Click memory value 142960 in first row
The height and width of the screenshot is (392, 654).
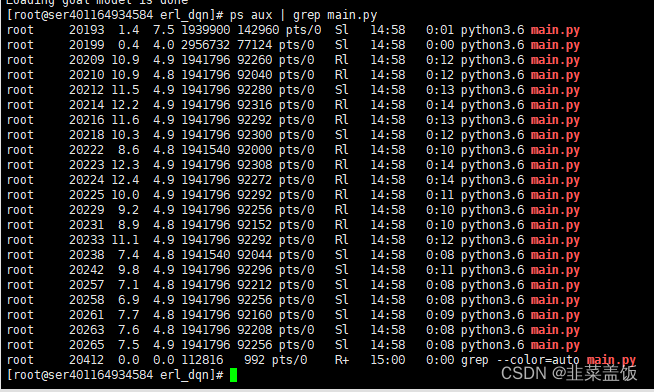[258, 30]
